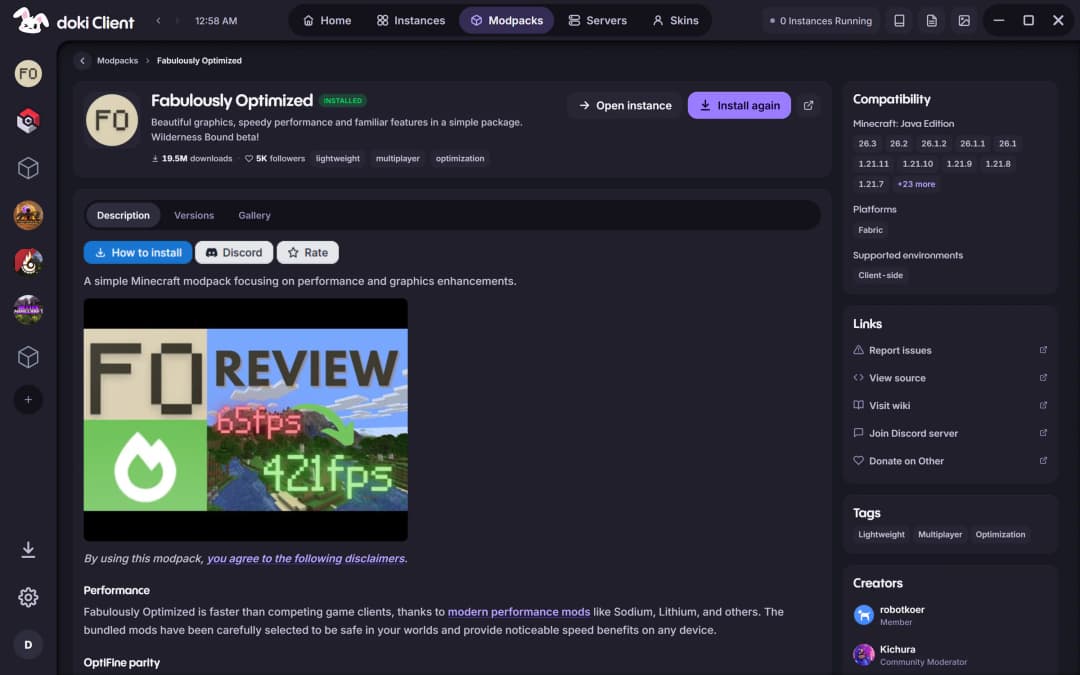The width and height of the screenshot is (1080, 675).
Task: Click the multiplayer tag in header
Action: coord(397,158)
